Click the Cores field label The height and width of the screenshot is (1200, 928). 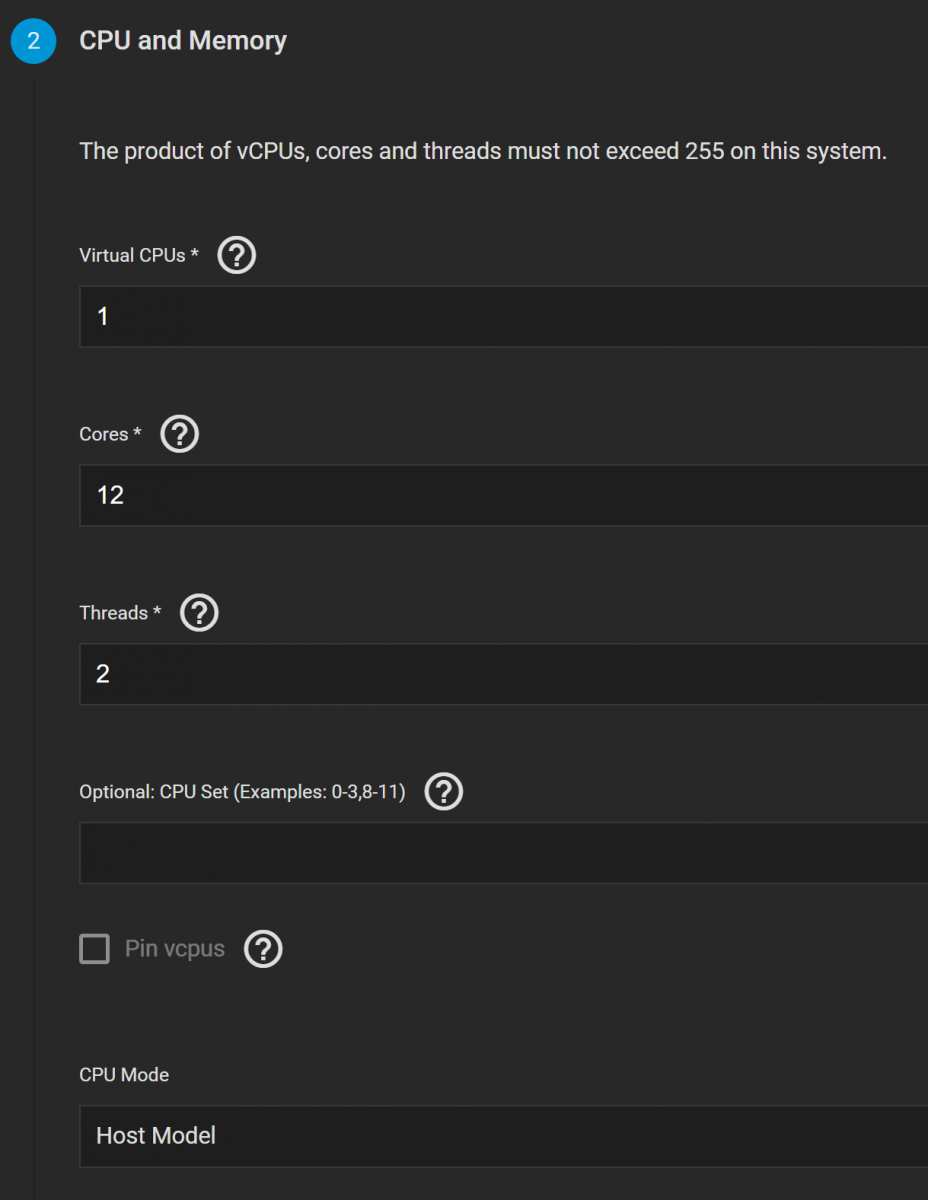pos(104,435)
